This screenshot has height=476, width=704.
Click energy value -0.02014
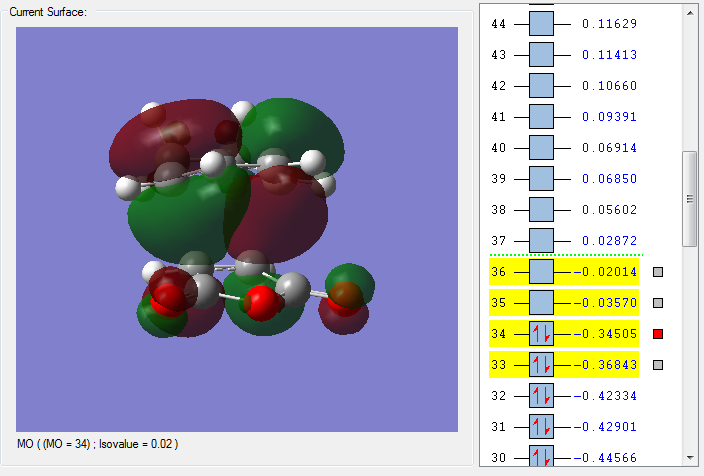pyautogui.click(x=605, y=272)
